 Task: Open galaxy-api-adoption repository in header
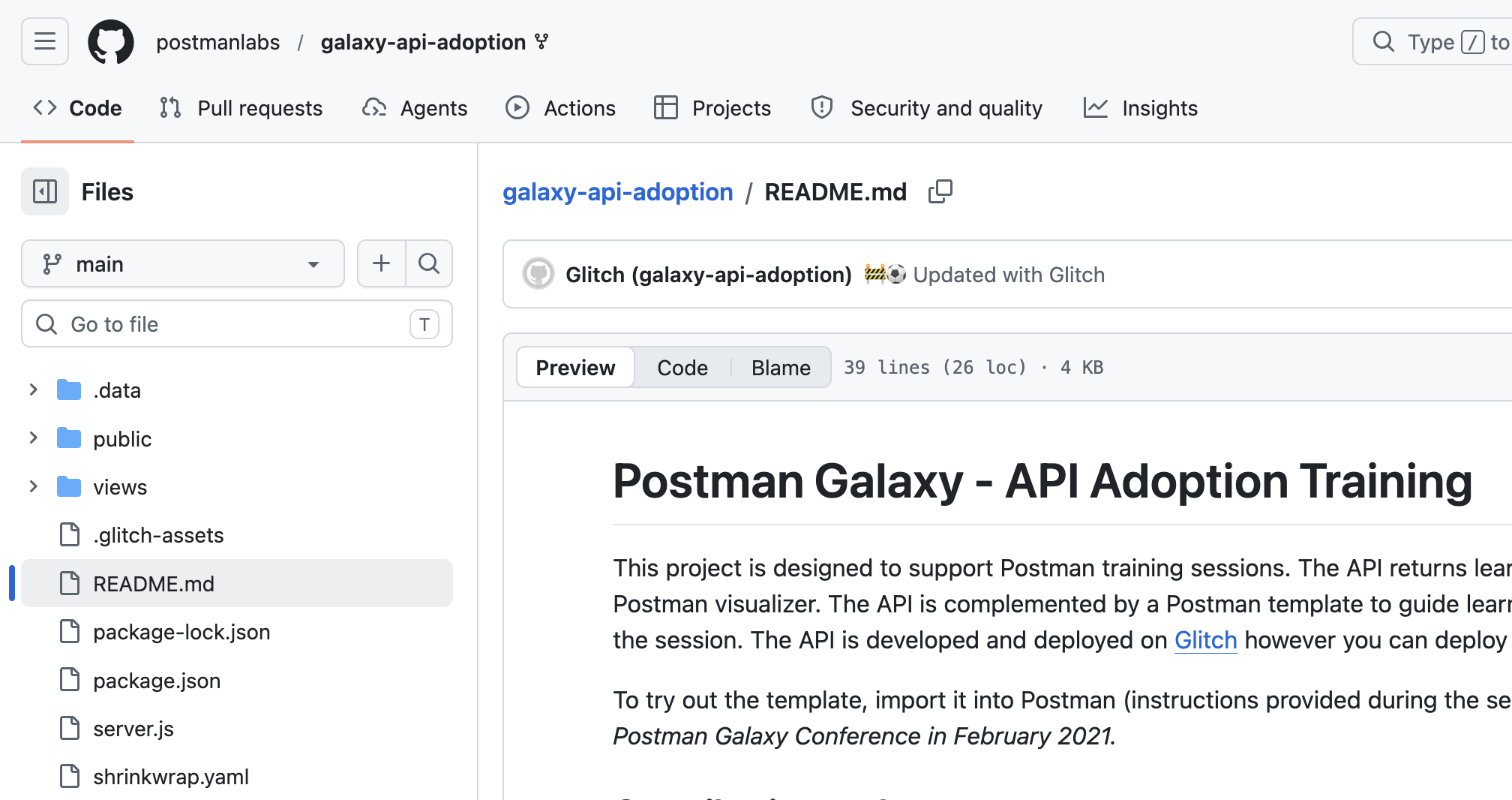click(x=423, y=42)
